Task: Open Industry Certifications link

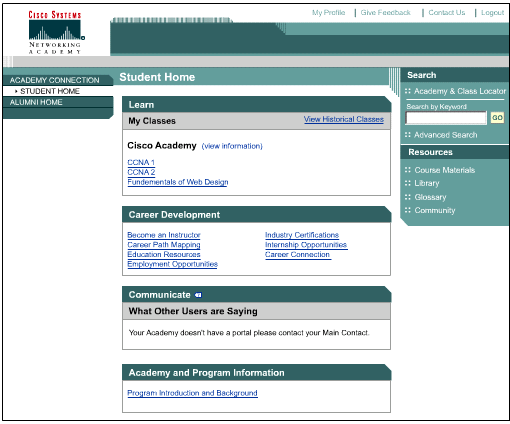Action: point(302,235)
